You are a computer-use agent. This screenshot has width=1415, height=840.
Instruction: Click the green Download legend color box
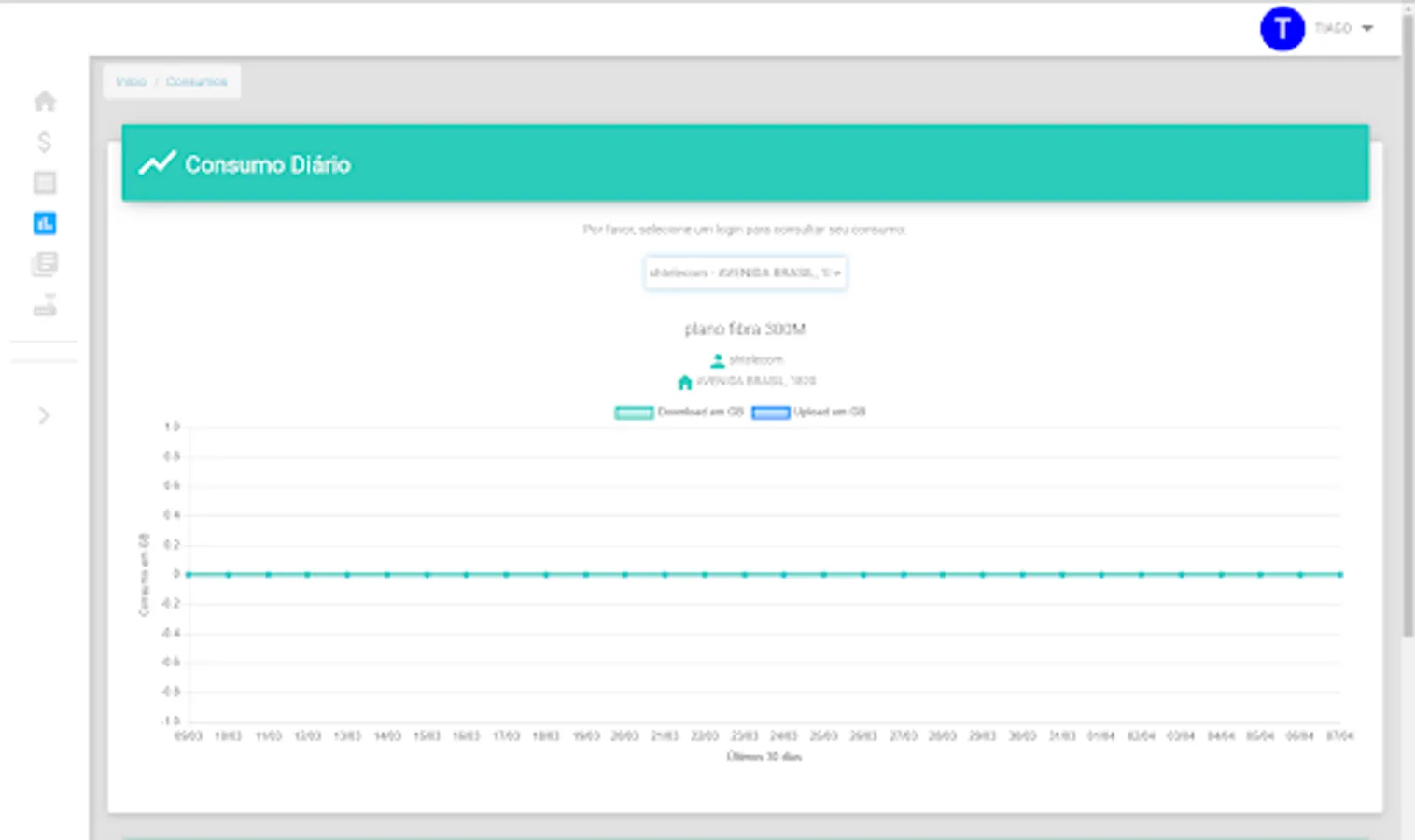point(634,413)
